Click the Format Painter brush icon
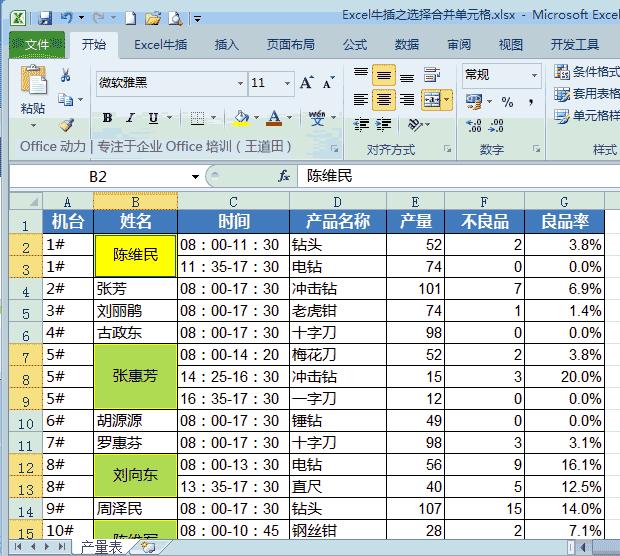Viewport: 620px width, 556px height. pos(67,125)
